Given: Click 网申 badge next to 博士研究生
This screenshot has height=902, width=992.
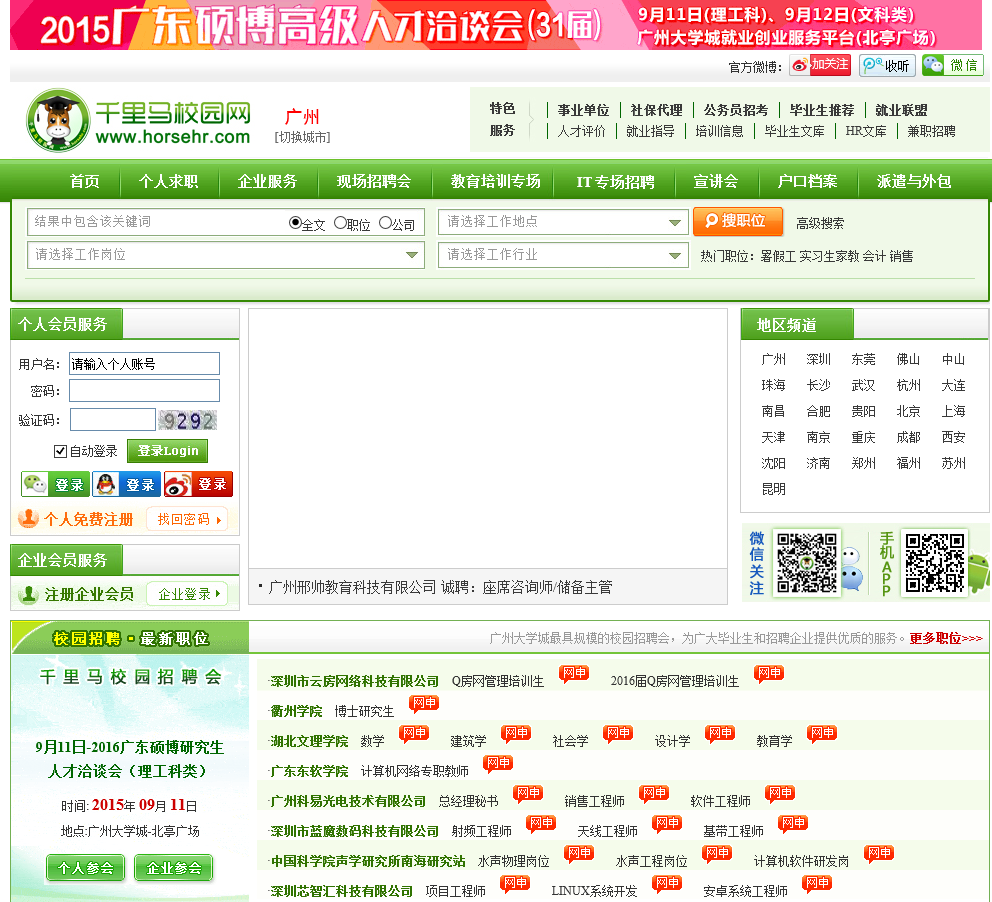Looking at the screenshot, I should tap(424, 704).
